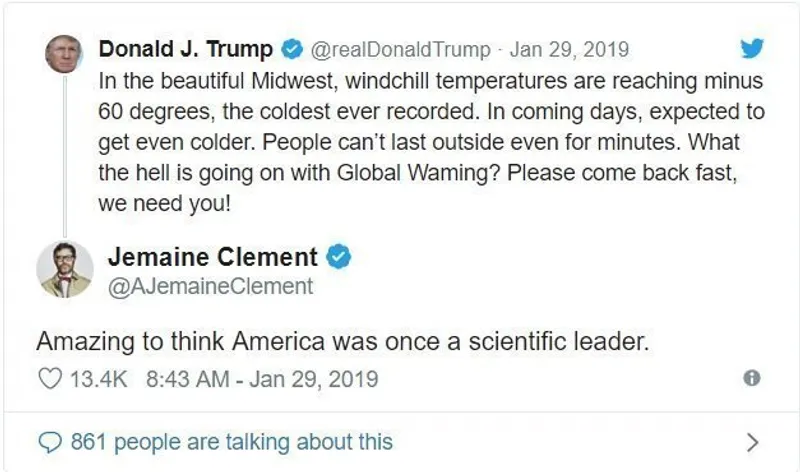The height and width of the screenshot is (472, 800).
Task: Click the 'Amazing to think America' reply text
Action: point(343,340)
